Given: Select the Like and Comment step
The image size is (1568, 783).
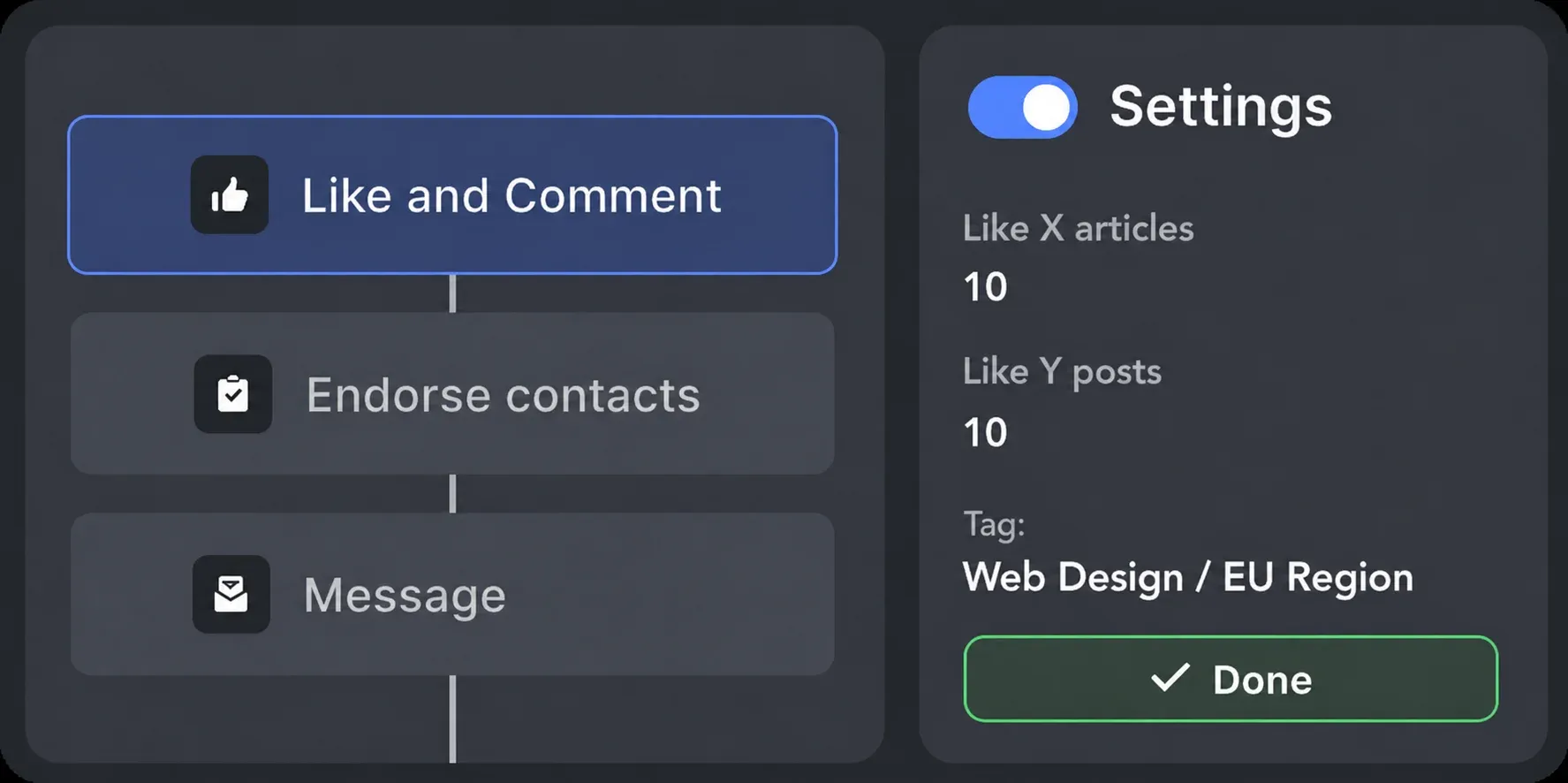Looking at the screenshot, I should [x=452, y=194].
